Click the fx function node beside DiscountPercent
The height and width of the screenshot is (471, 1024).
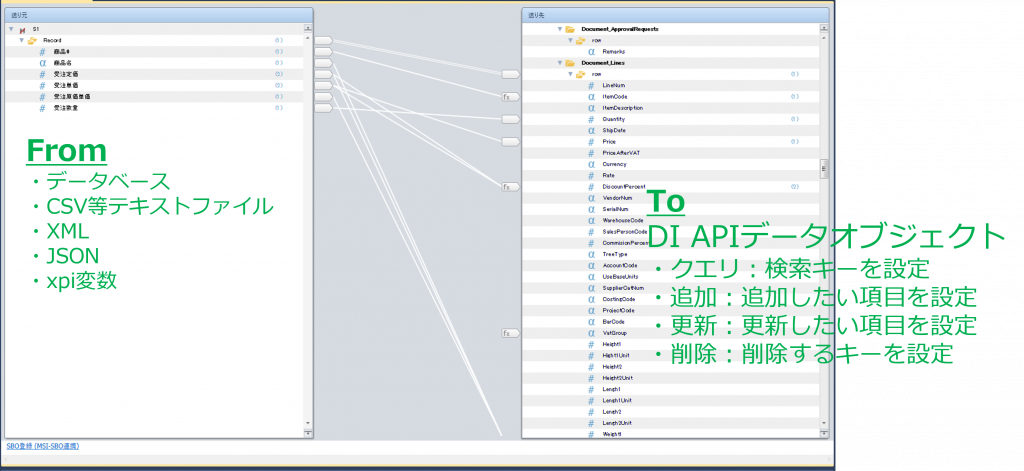[x=509, y=187]
